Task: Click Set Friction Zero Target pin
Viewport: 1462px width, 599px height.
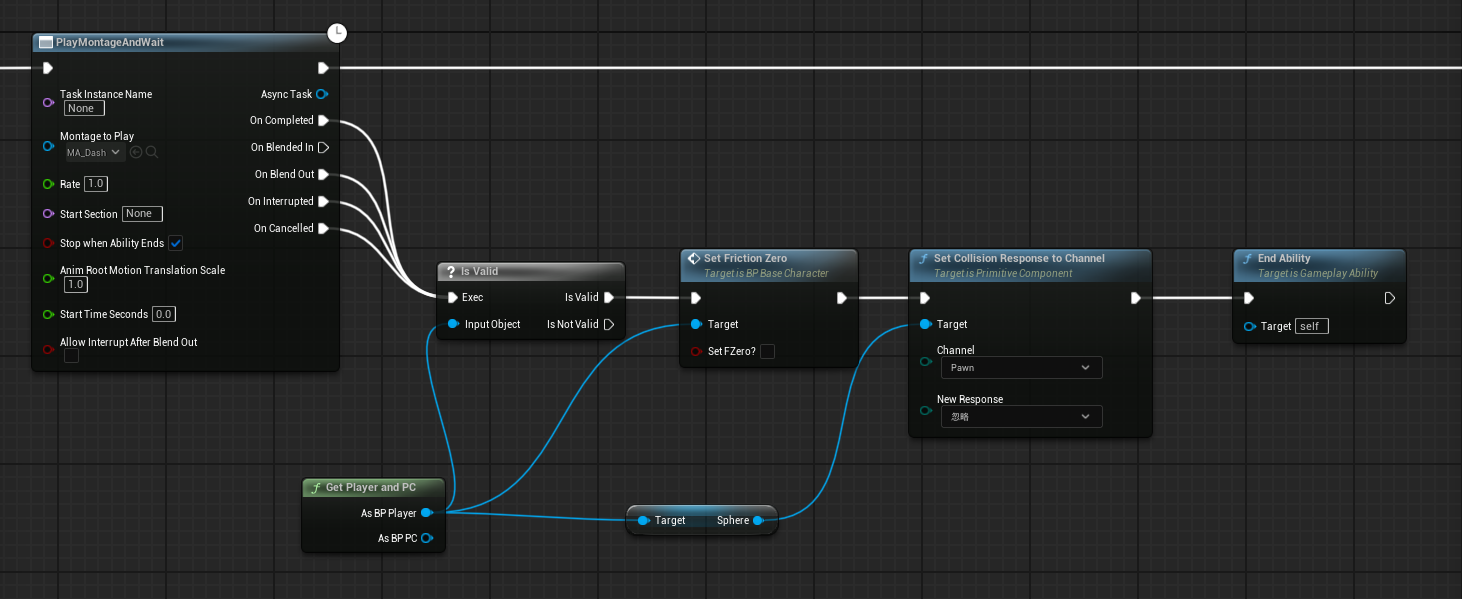Action: point(696,324)
